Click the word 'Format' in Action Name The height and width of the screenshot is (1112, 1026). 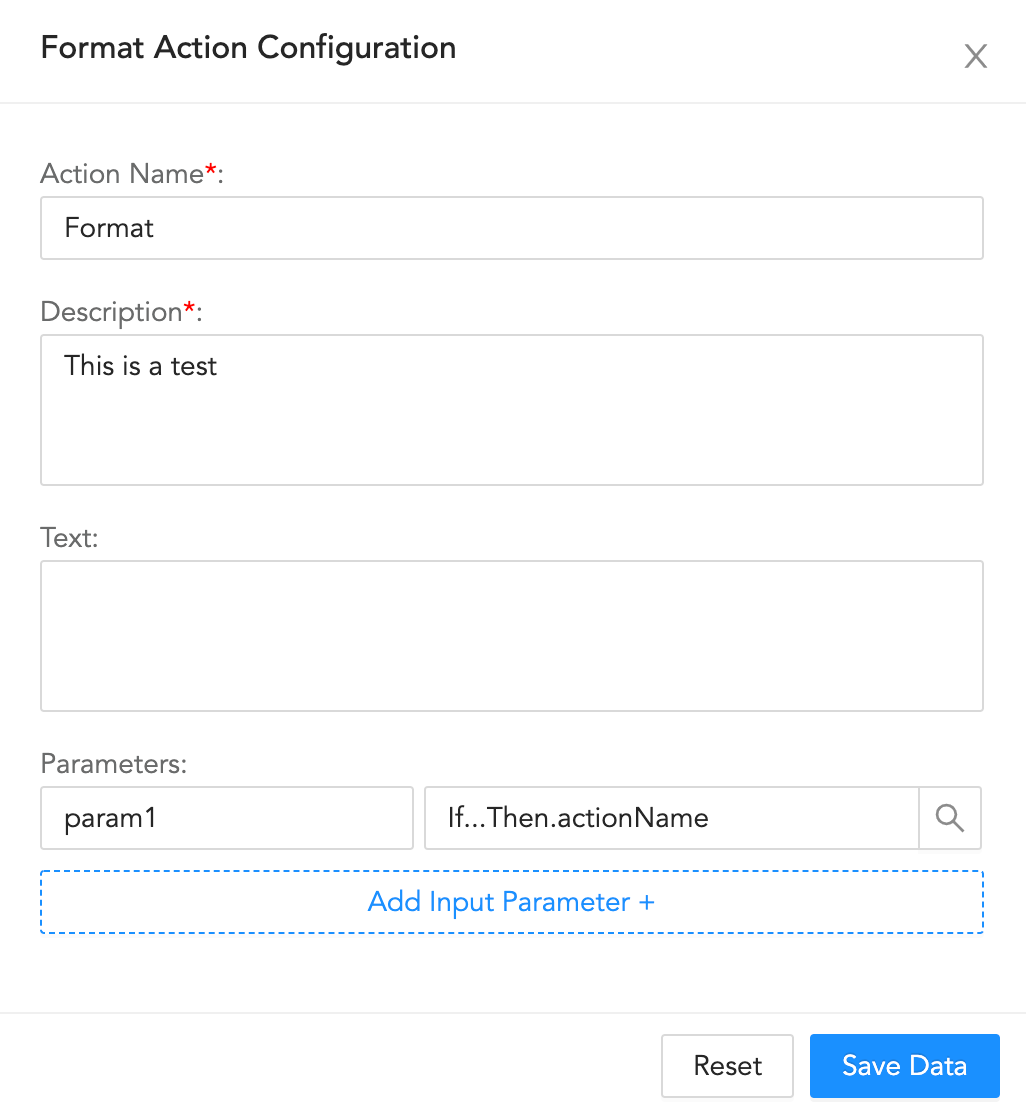click(109, 228)
